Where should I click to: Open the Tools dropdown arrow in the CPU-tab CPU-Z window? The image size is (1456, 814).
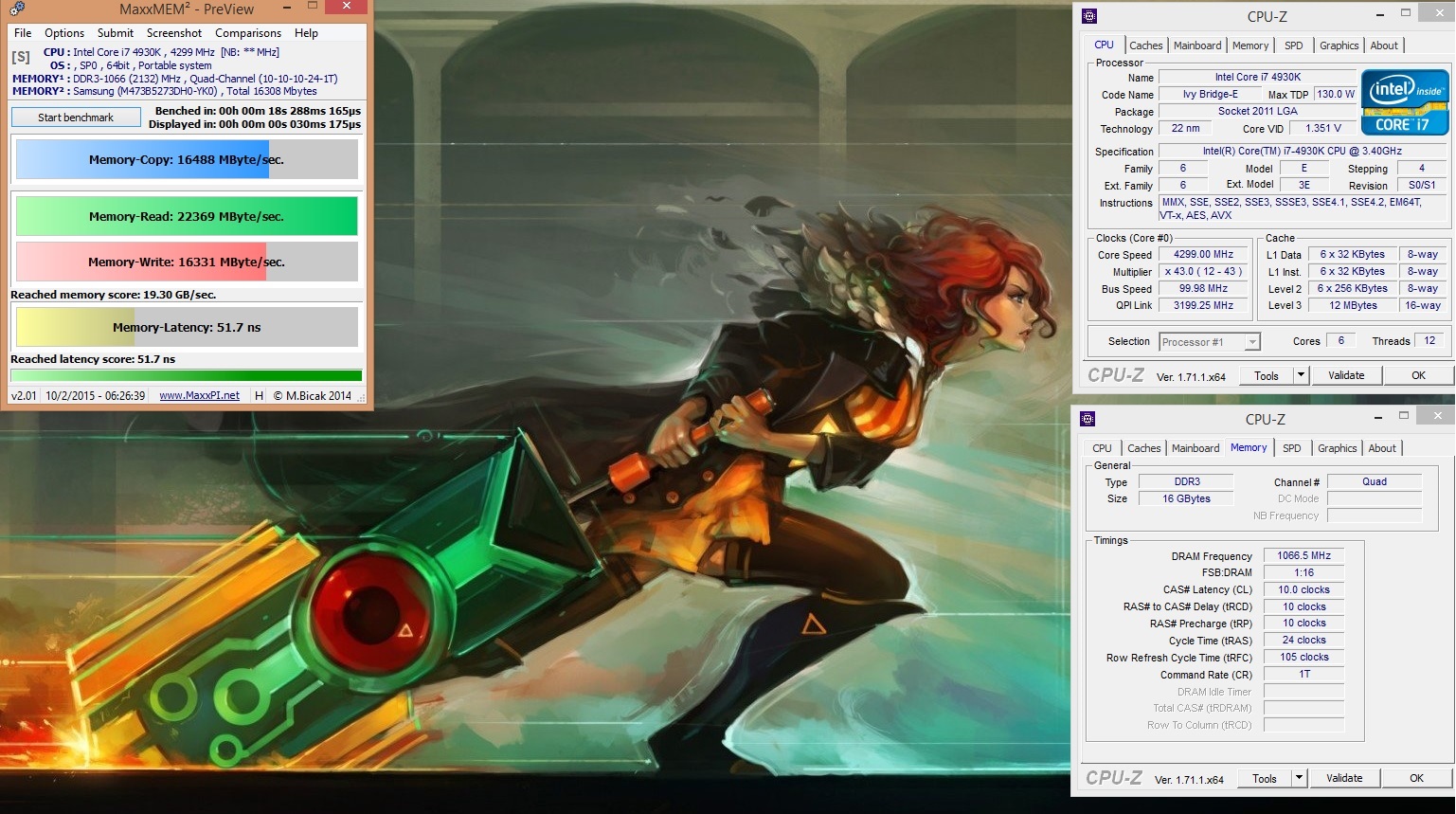pyautogui.click(x=1302, y=375)
